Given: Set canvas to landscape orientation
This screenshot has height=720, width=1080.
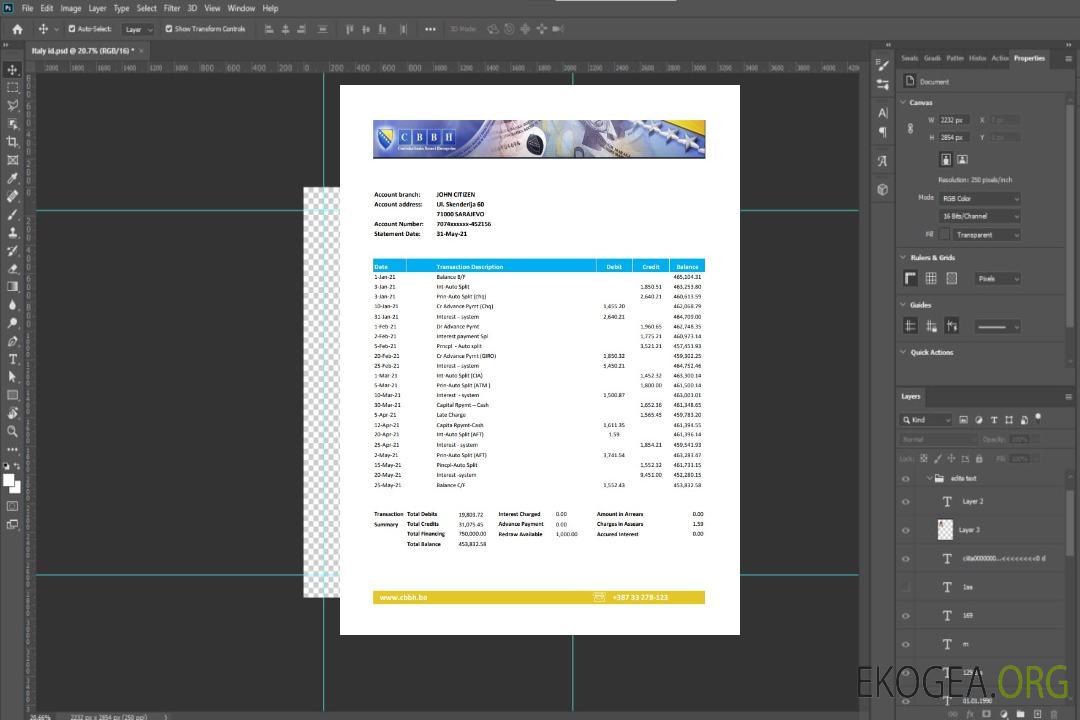Looking at the screenshot, I should 962,160.
